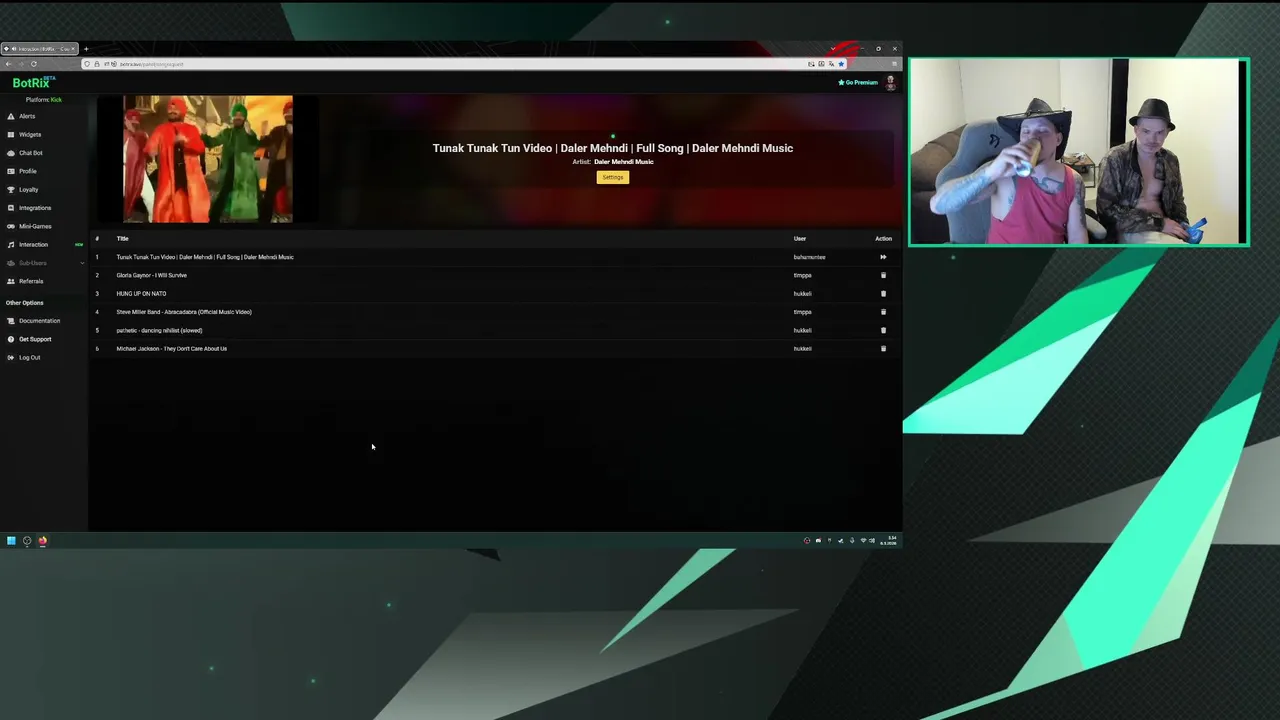Open the Referrals sidebar section

point(30,281)
